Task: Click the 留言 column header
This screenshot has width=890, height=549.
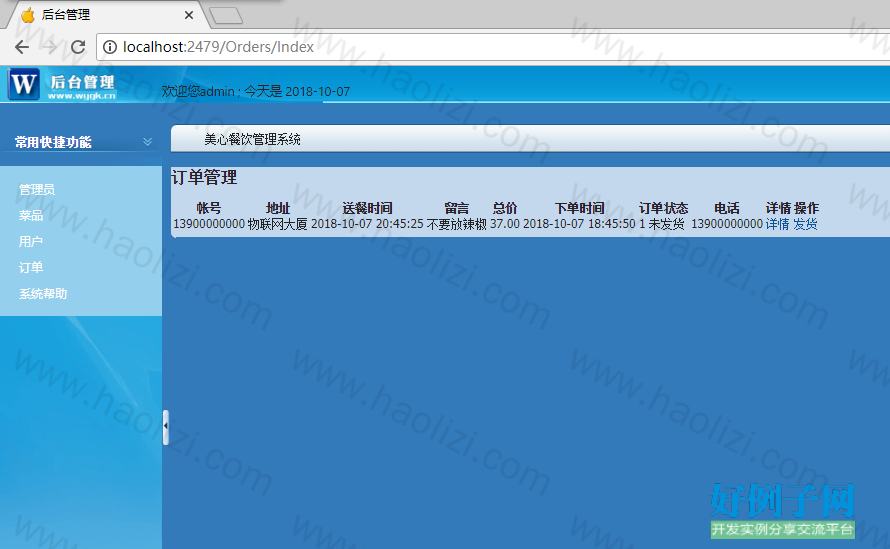Action: [x=456, y=208]
